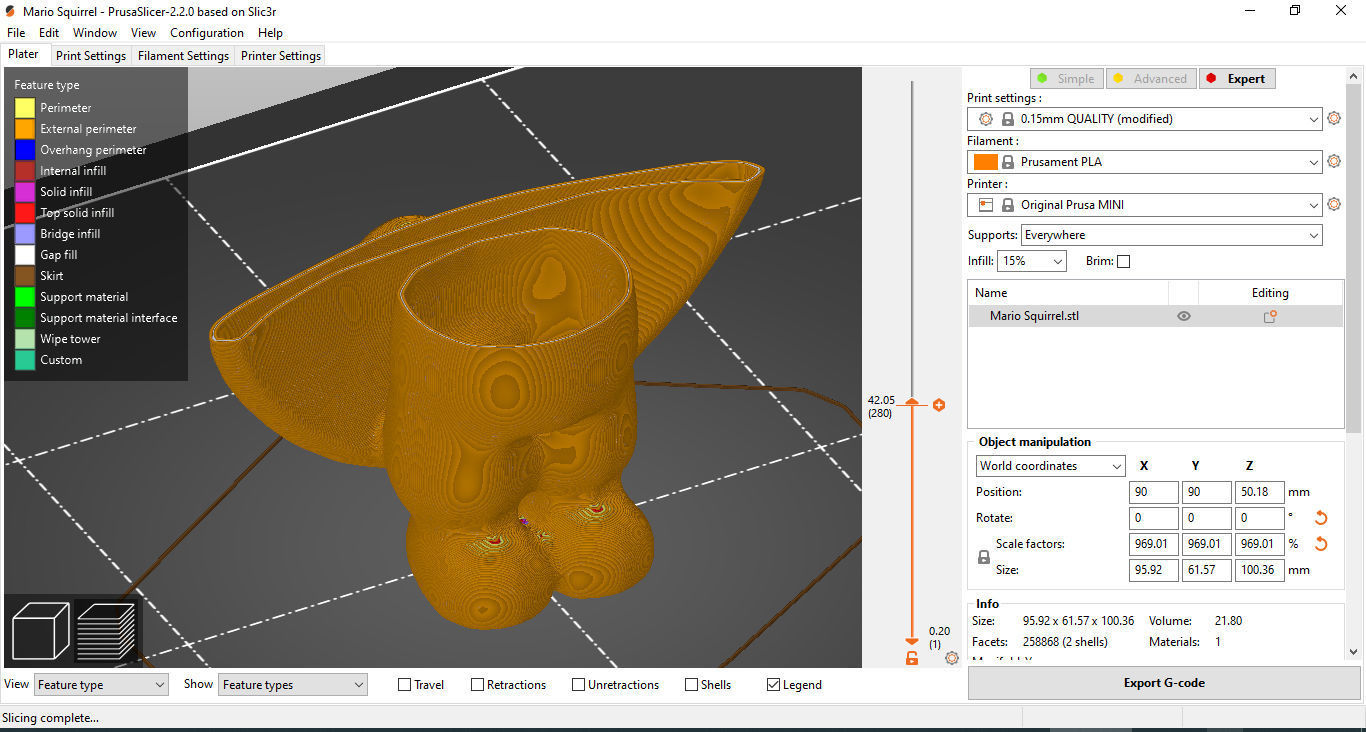1366x732 pixels.
Task: Click PrusaSlicer title bar app icon
Action: pos(10,11)
